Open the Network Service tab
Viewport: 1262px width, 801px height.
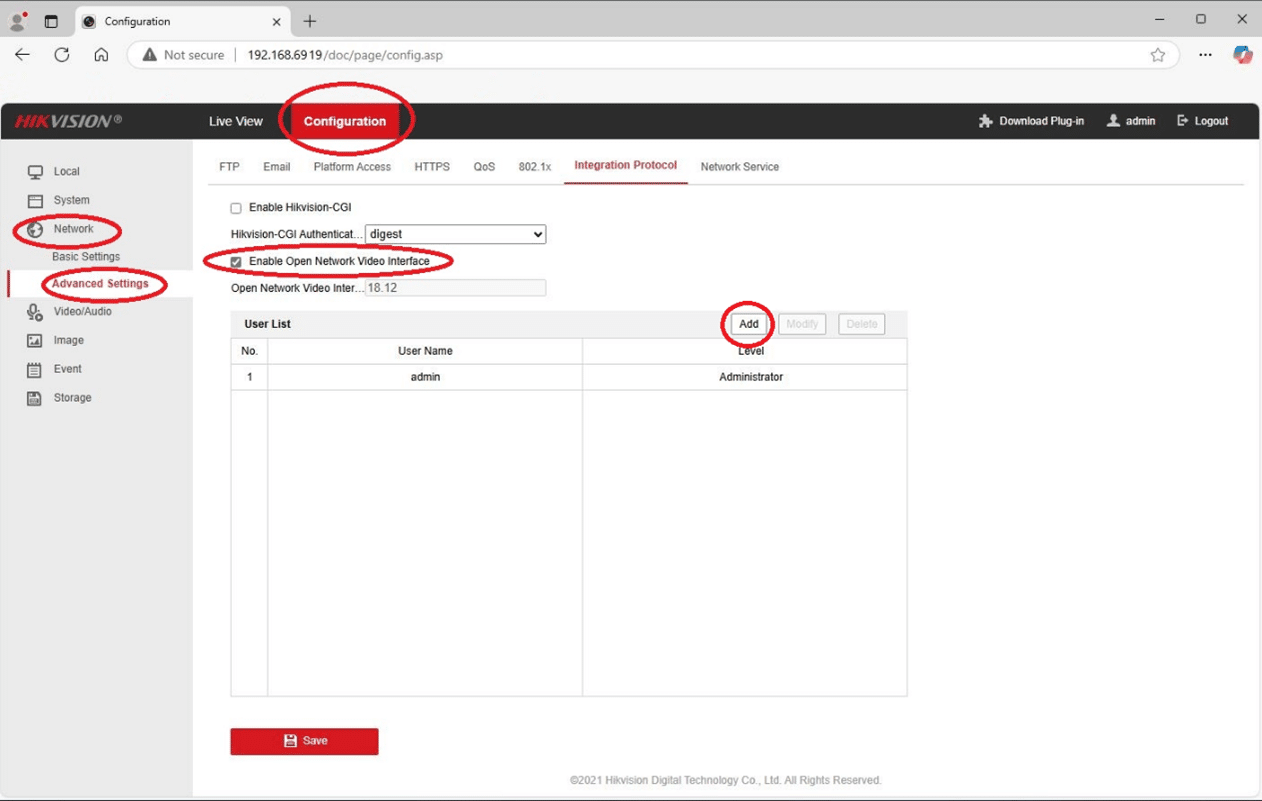tap(740, 167)
